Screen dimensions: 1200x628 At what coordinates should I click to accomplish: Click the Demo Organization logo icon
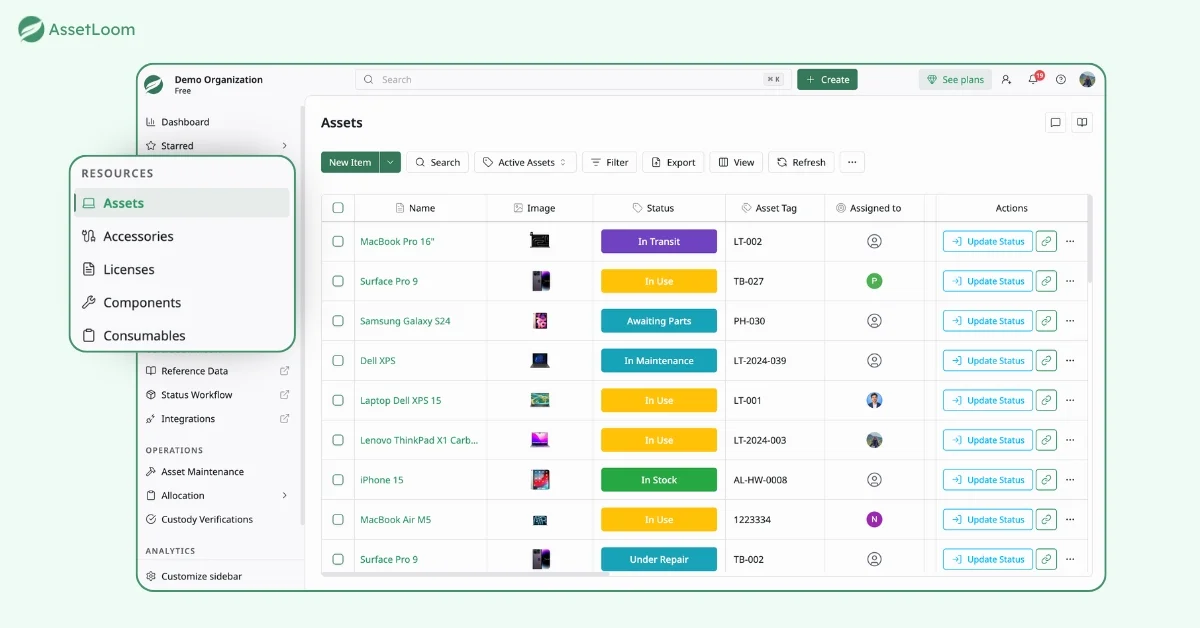pos(153,84)
